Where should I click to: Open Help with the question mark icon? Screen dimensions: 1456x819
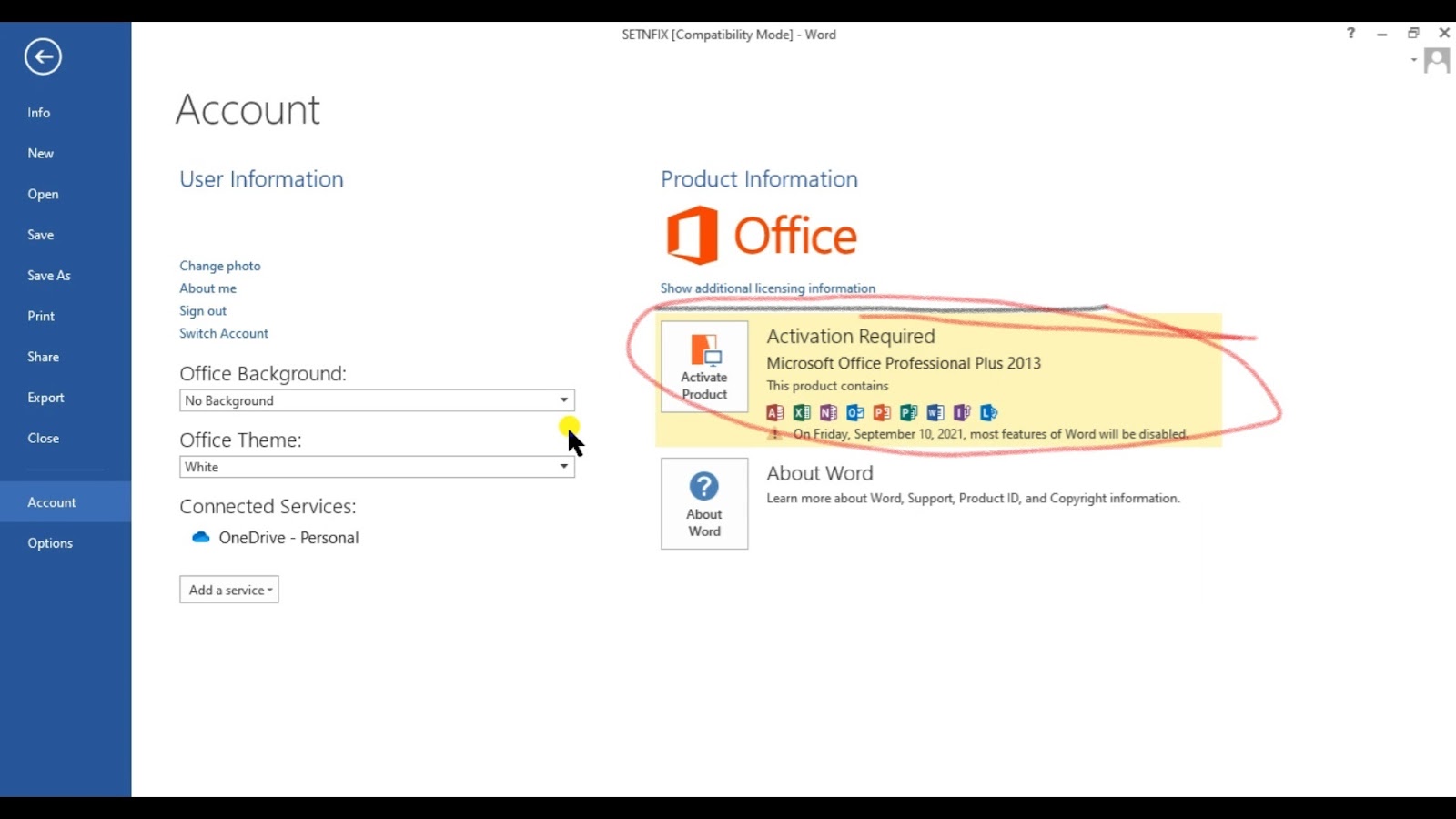(1350, 33)
